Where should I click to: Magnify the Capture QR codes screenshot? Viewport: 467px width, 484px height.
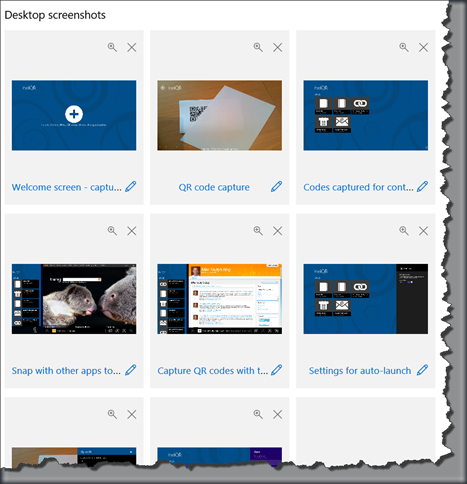click(x=258, y=231)
